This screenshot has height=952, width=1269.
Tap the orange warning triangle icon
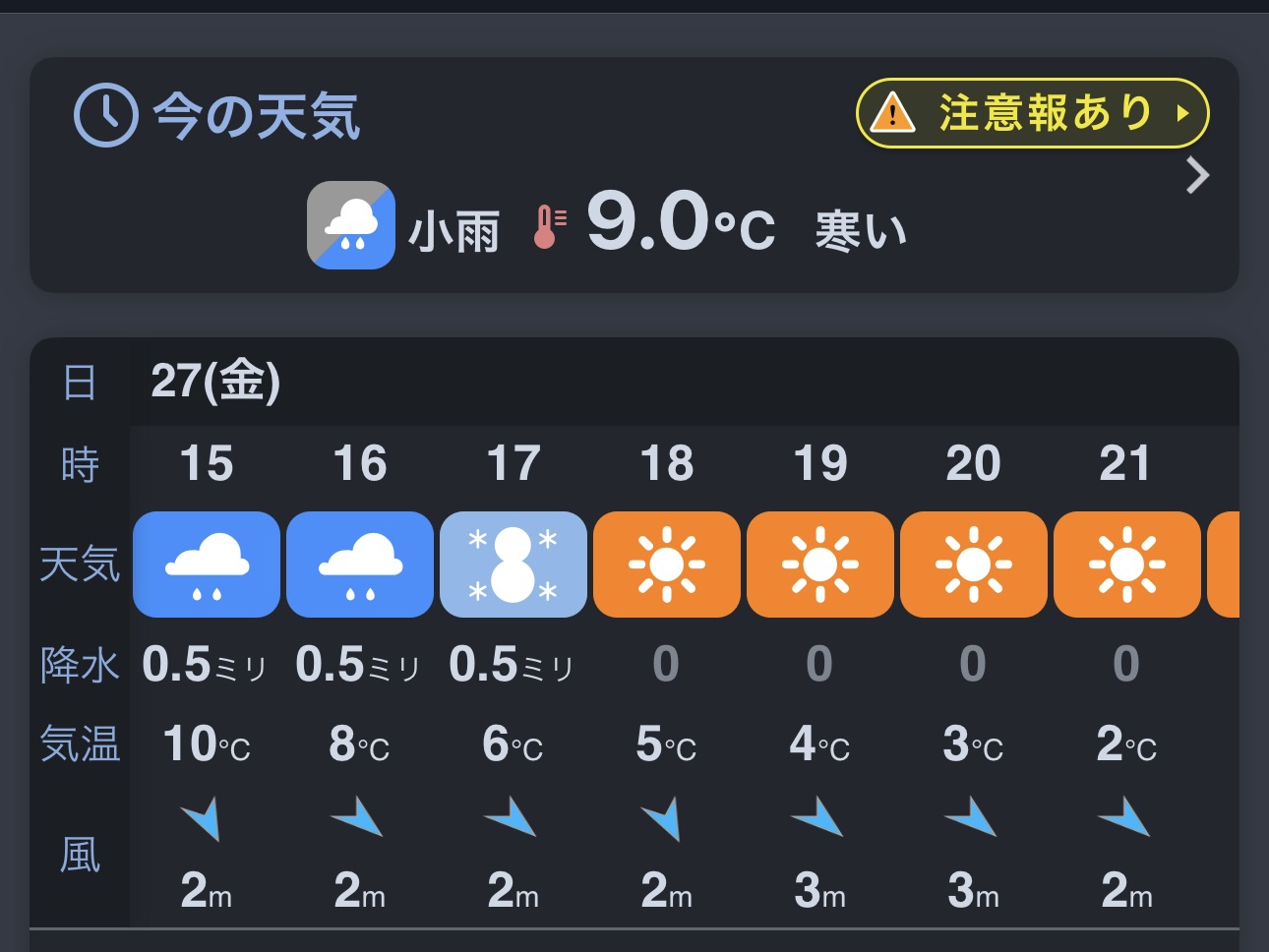(x=892, y=113)
